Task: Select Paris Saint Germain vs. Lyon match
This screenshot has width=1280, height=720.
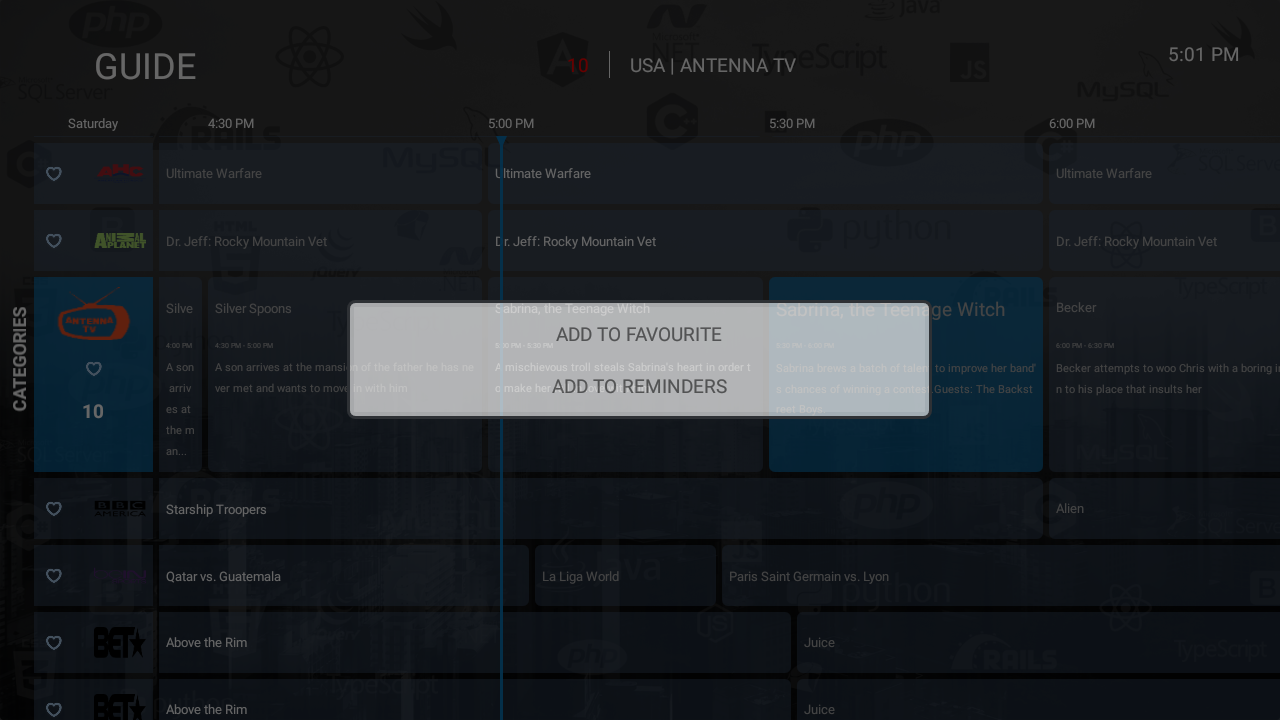Action: click(x=1001, y=576)
